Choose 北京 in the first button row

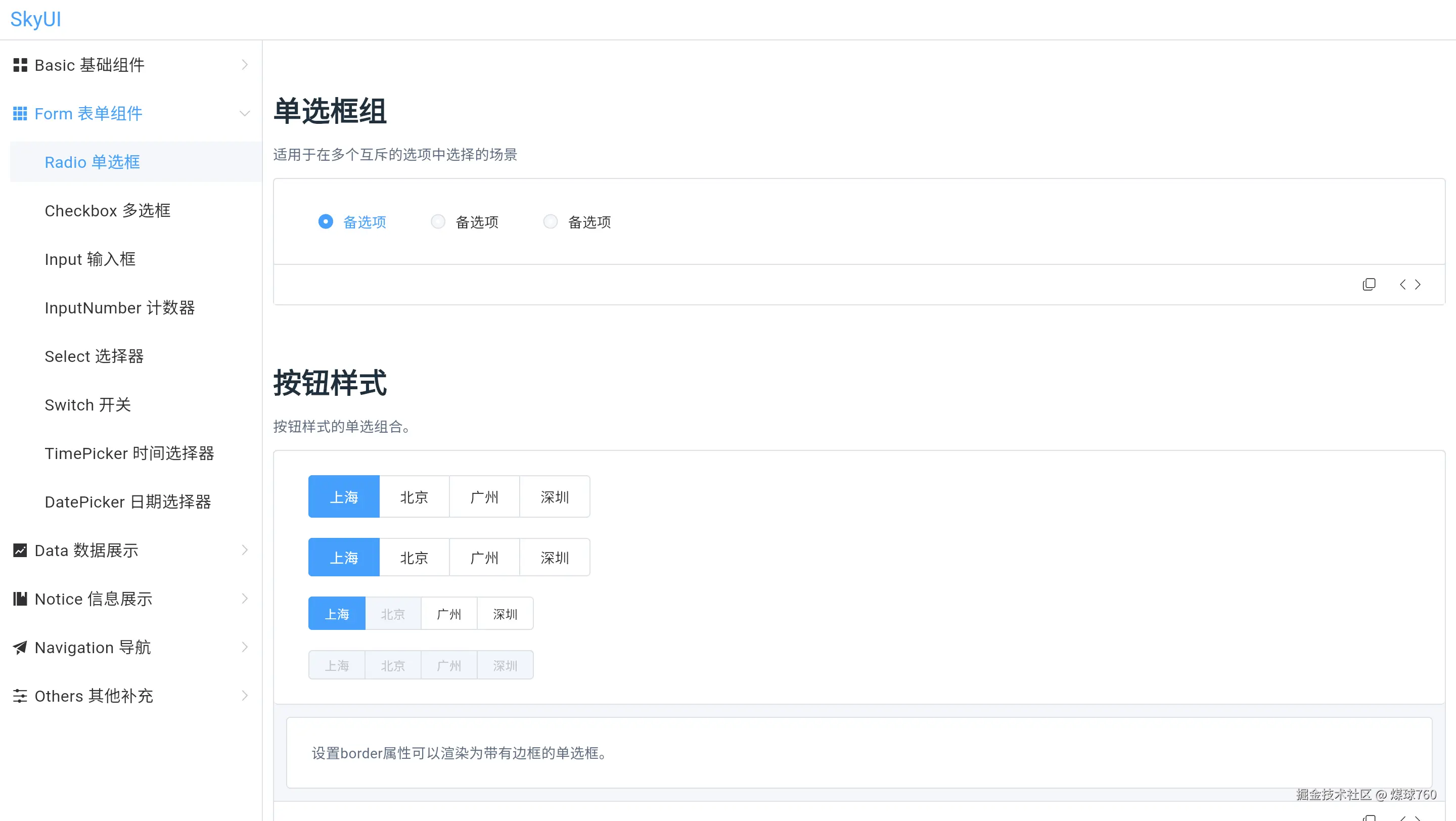click(414, 496)
